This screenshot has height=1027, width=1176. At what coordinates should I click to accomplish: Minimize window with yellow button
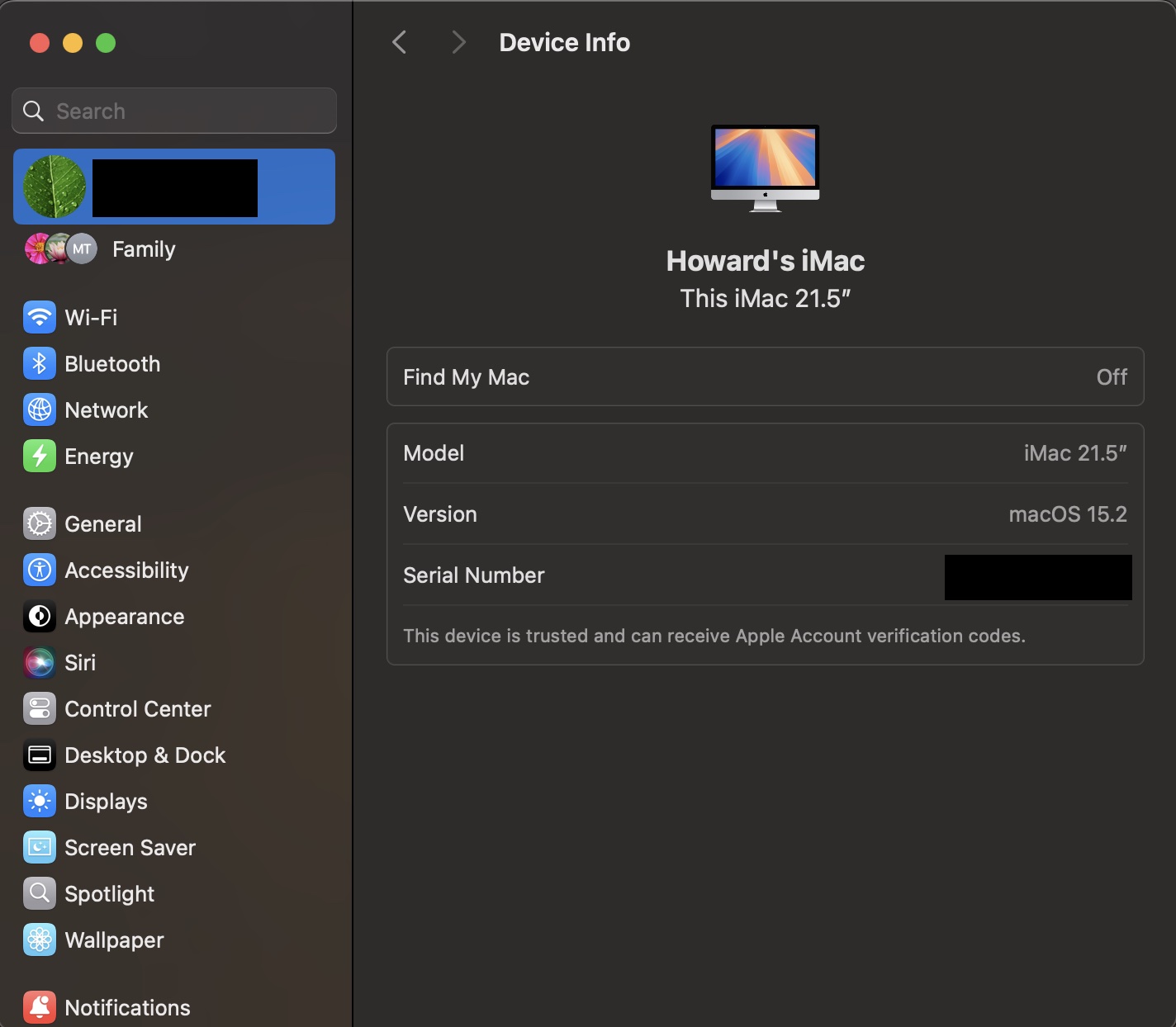point(73,43)
